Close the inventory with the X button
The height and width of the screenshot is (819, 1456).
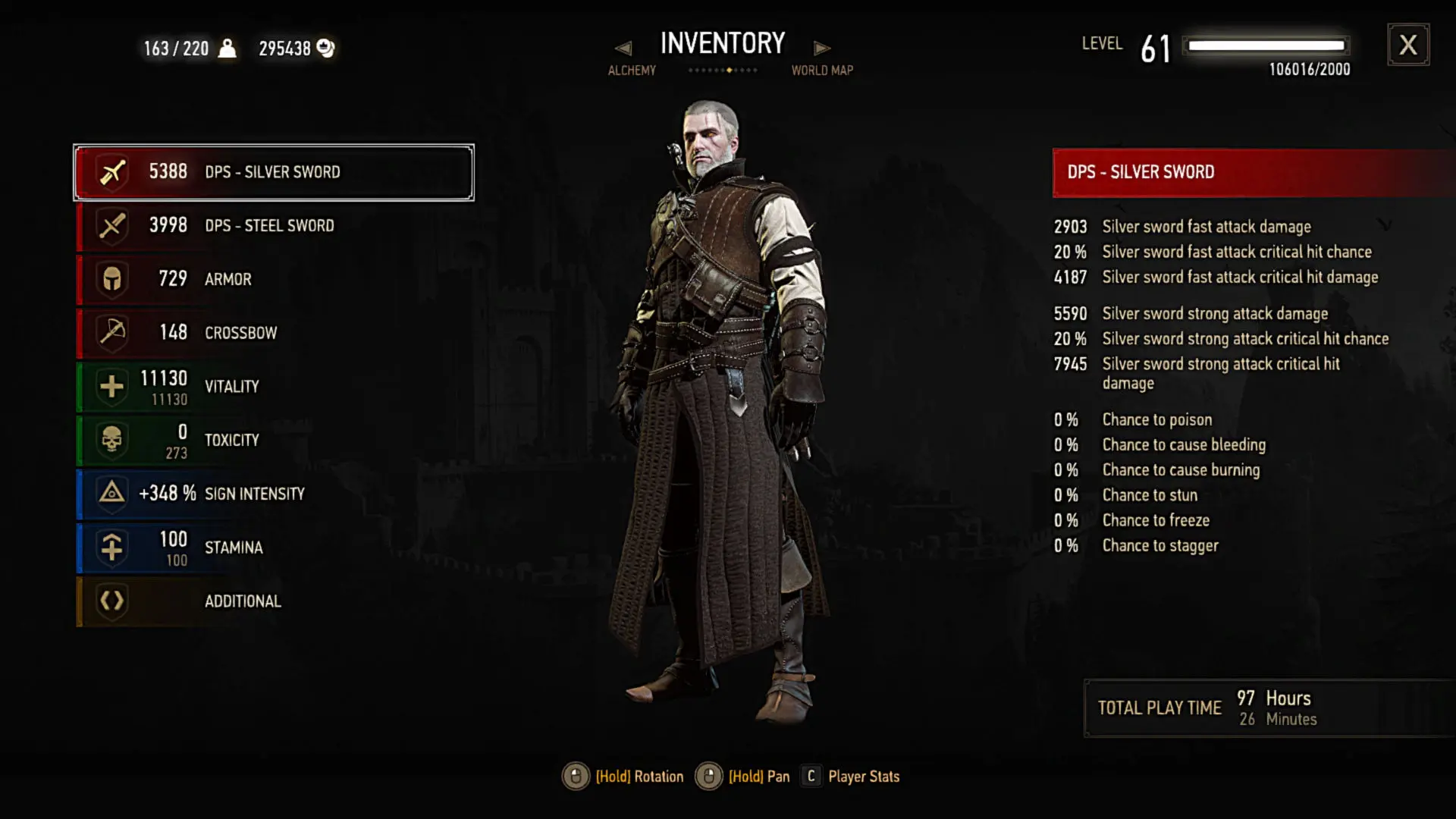click(1408, 45)
